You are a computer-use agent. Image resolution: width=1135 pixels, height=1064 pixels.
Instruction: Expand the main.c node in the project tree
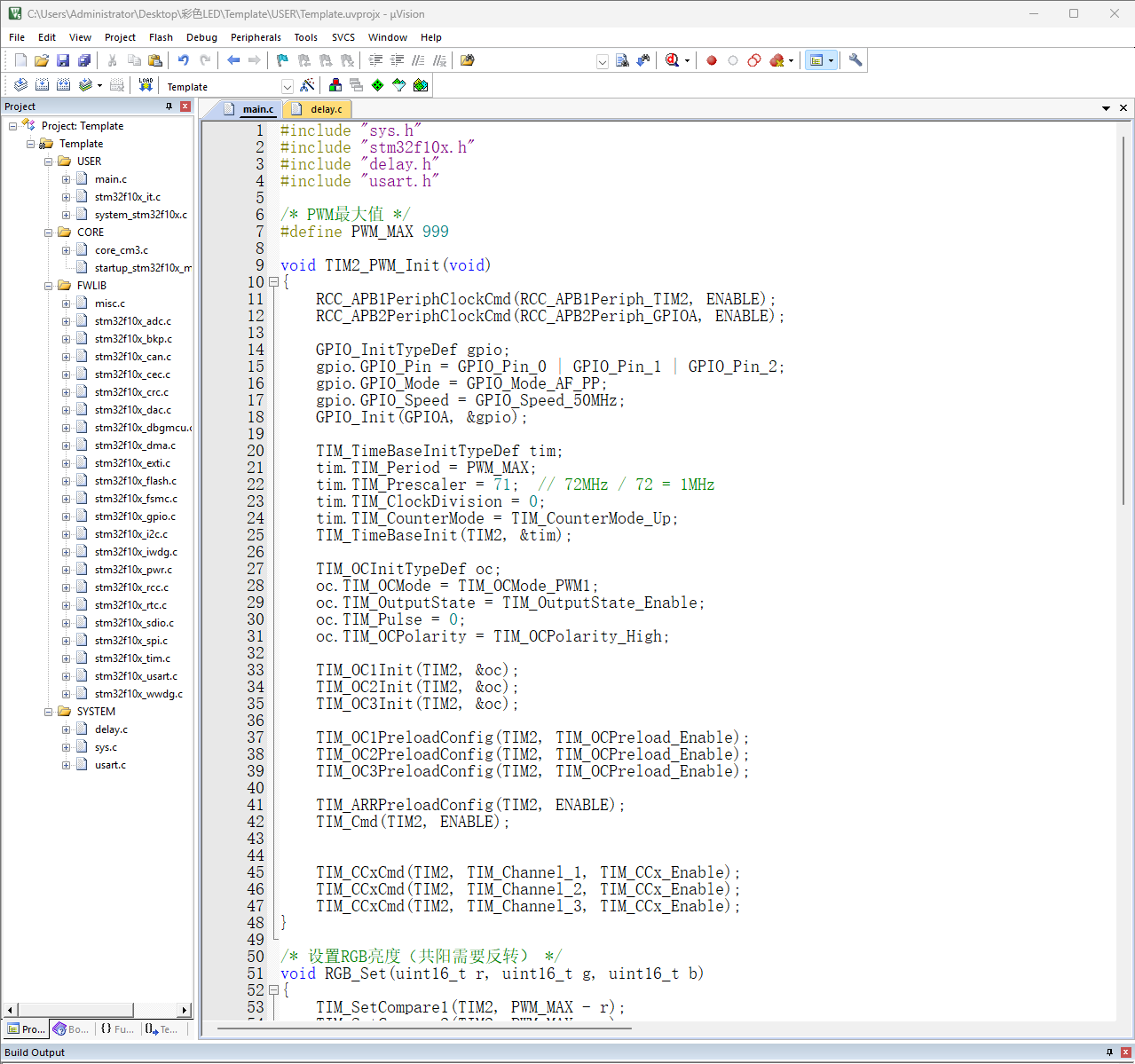pos(67,179)
